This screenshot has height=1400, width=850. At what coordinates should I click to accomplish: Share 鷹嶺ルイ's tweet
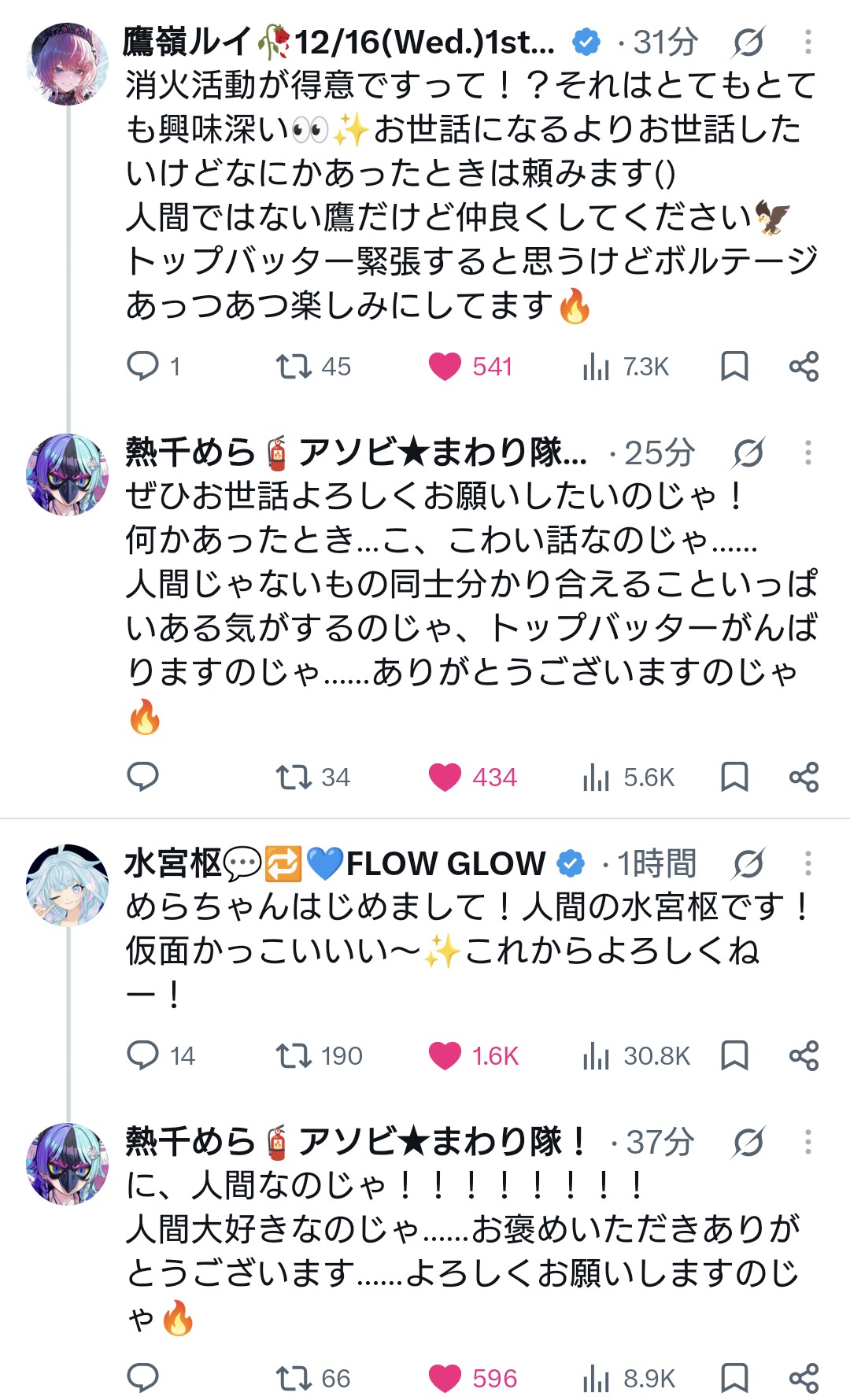pos(804,367)
